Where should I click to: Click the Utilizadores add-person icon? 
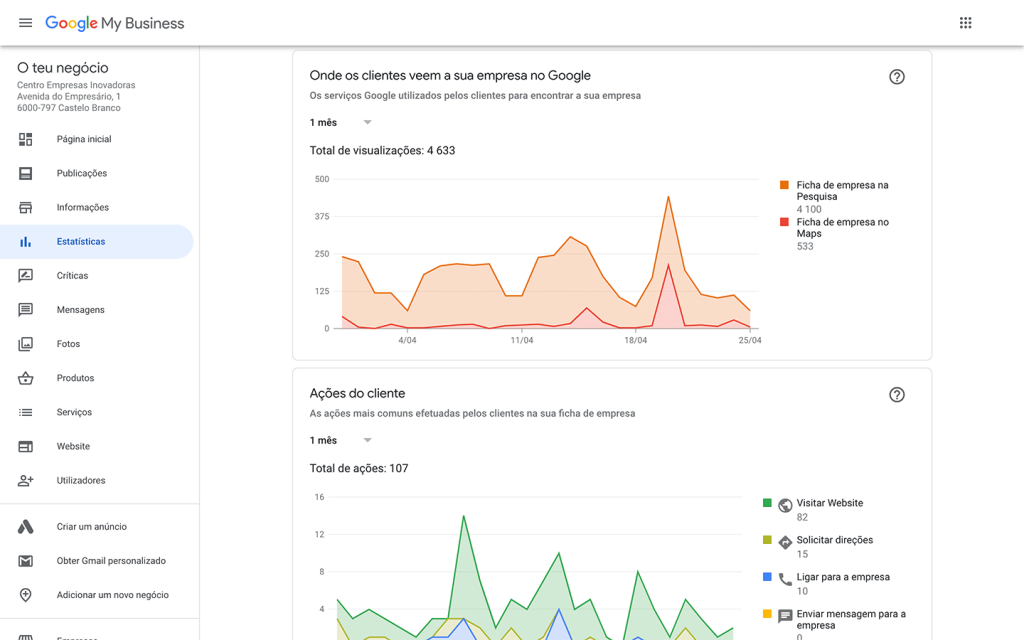point(25,481)
